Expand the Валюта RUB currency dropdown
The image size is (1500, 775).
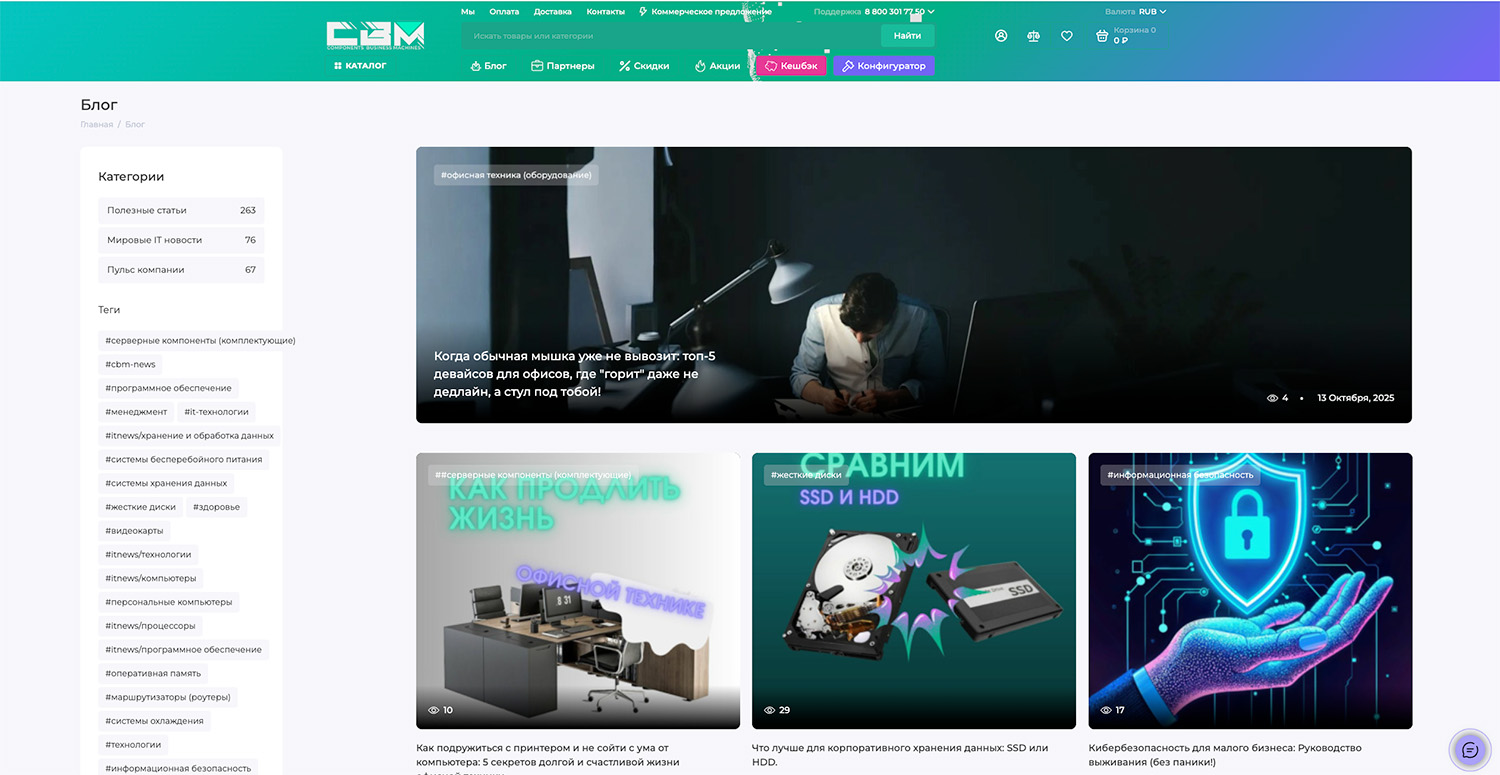pyautogui.click(x=1152, y=12)
